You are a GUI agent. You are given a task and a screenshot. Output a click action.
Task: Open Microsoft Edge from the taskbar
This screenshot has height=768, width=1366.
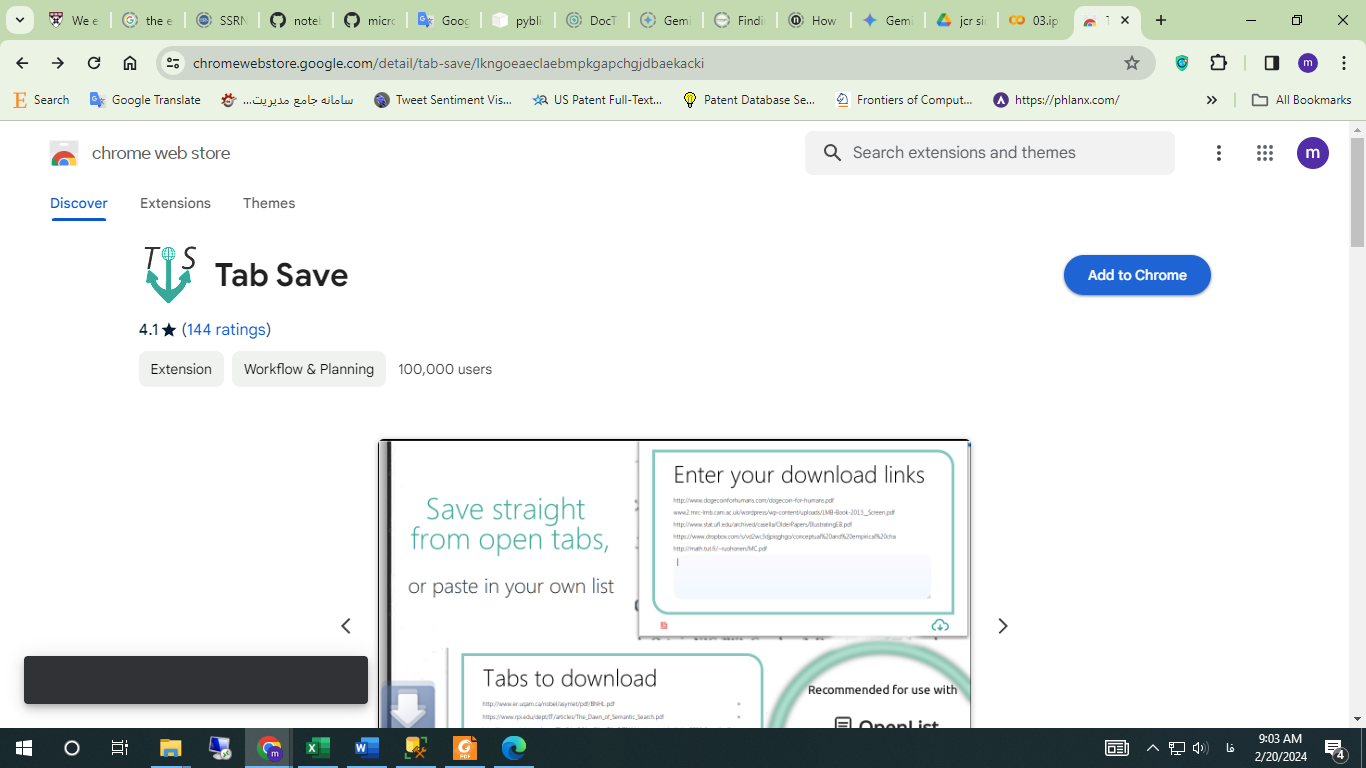[514, 748]
